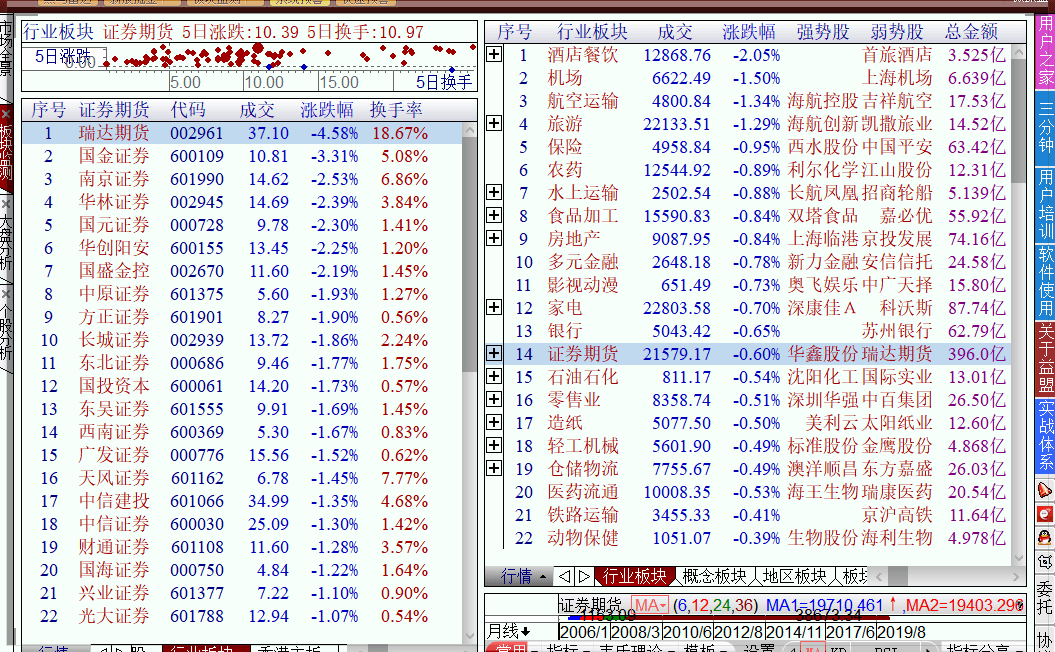Click the stock list vertical scrollbar thumb

coord(470,254)
